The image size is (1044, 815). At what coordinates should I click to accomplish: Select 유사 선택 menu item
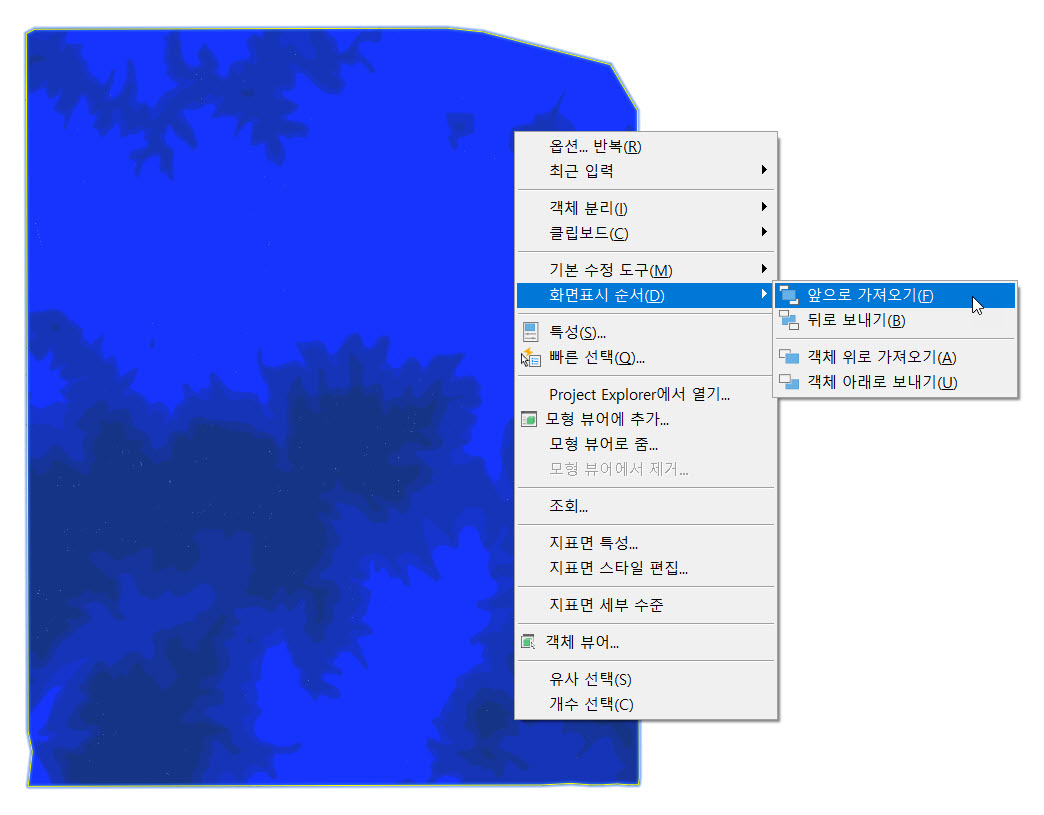coord(590,679)
